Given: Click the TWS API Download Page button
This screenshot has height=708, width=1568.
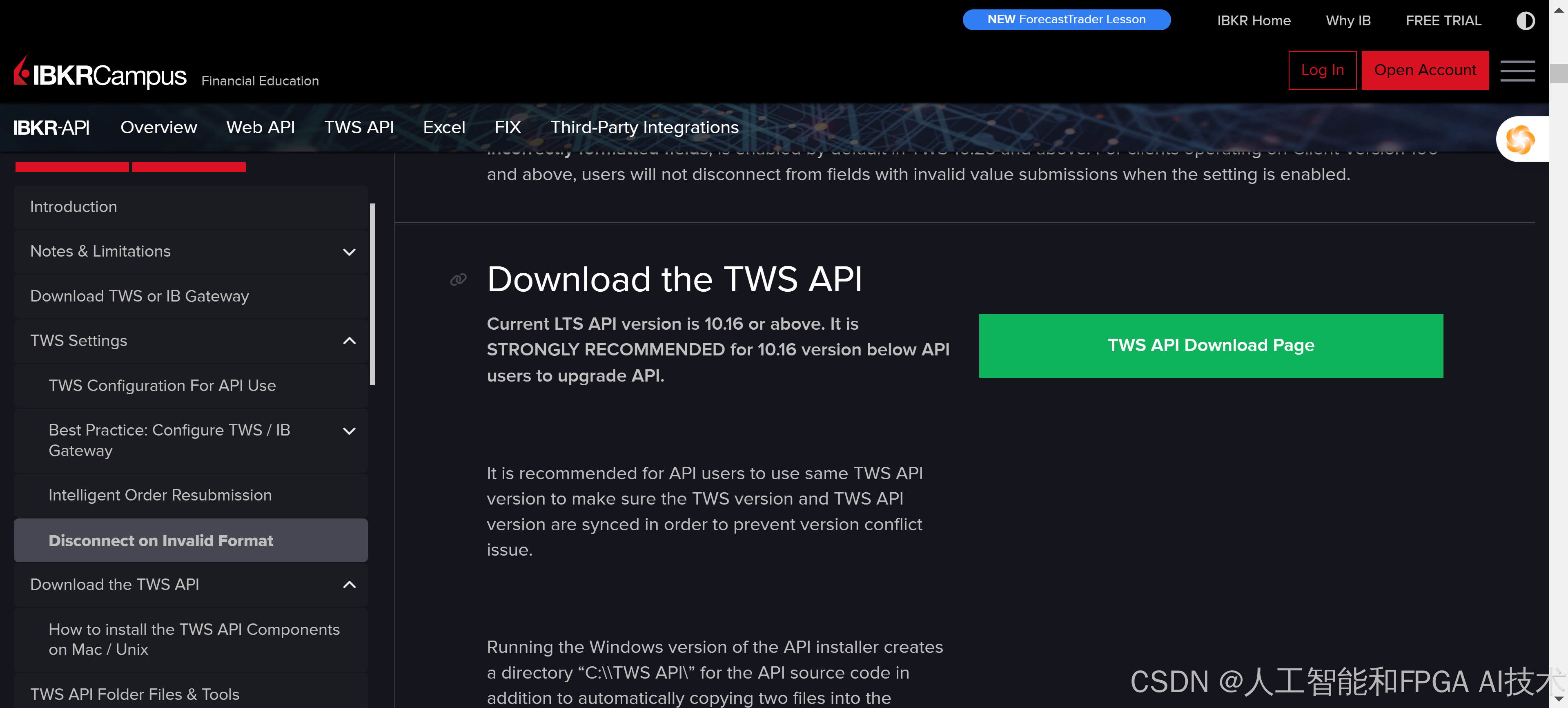Looking at the screenshot, I should 1211,346.
